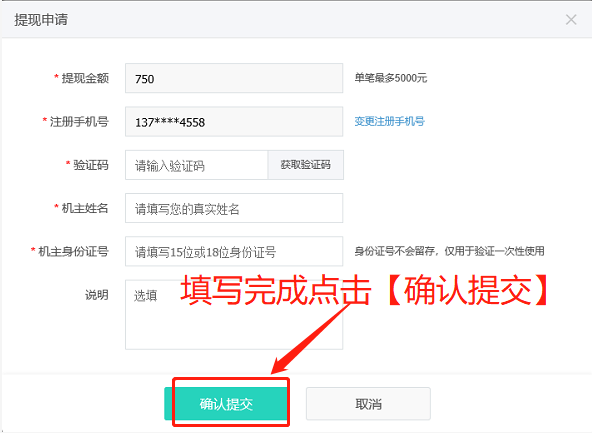
Task: Click the 提现申请 dialog title
Action: (41, 20)
